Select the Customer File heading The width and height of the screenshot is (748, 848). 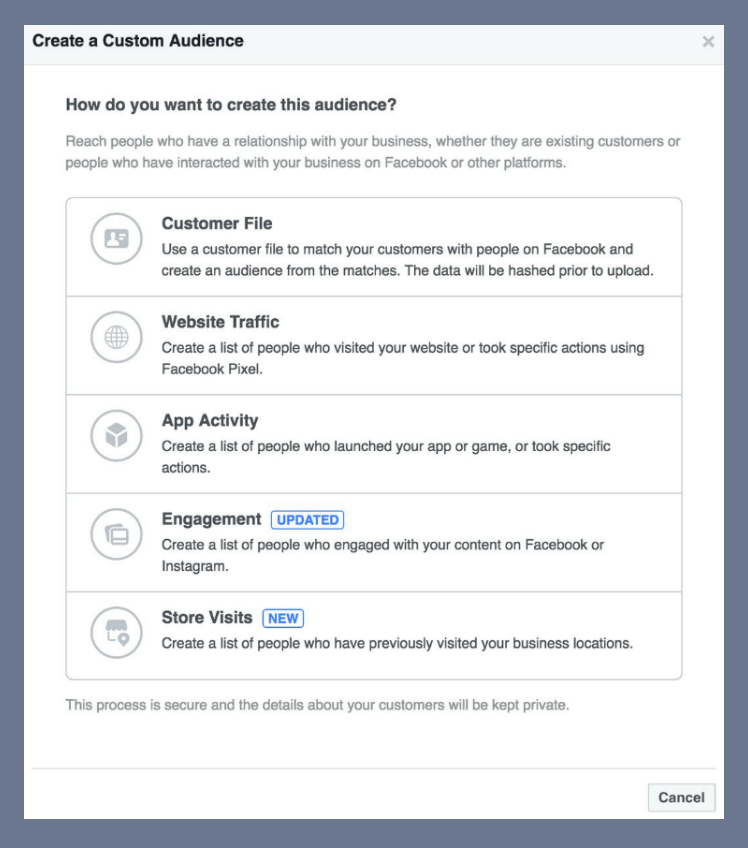click(x=217, y=223)
